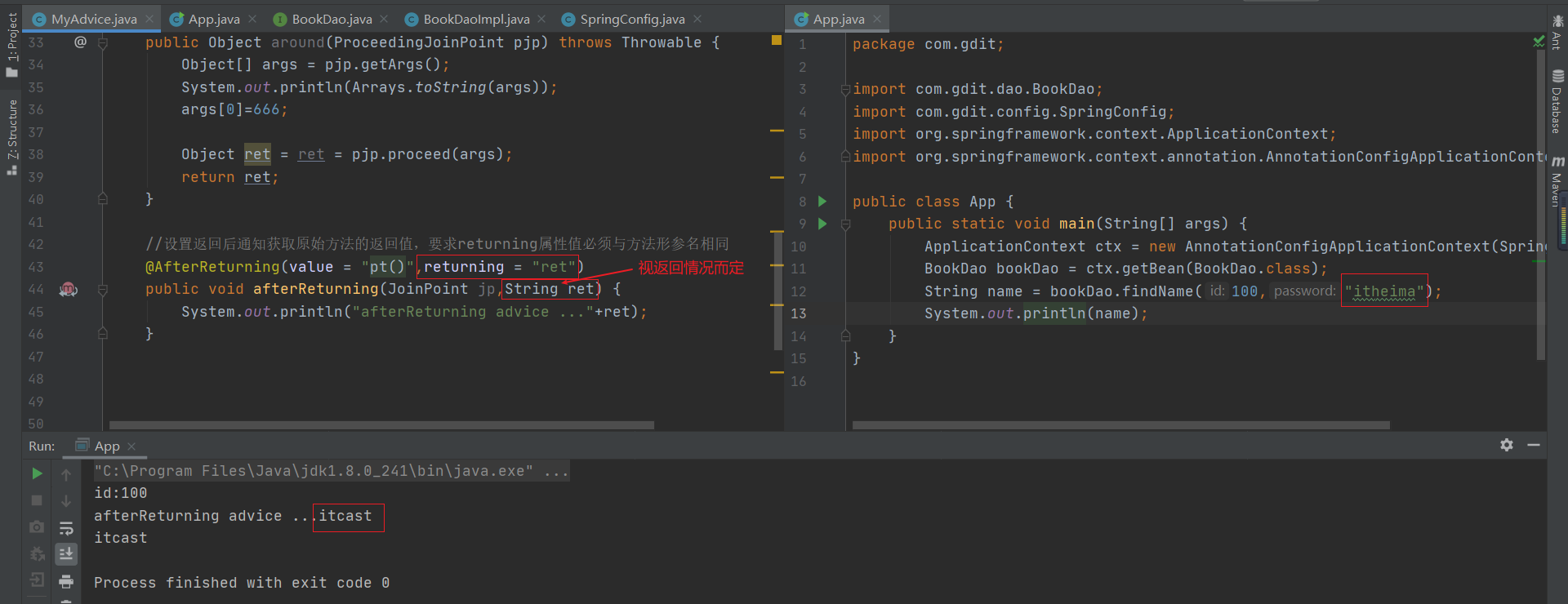This screenshot has height=604, width=1568.
Task: Close the BookDaoImpl.java tab
Action: point(541,19)
